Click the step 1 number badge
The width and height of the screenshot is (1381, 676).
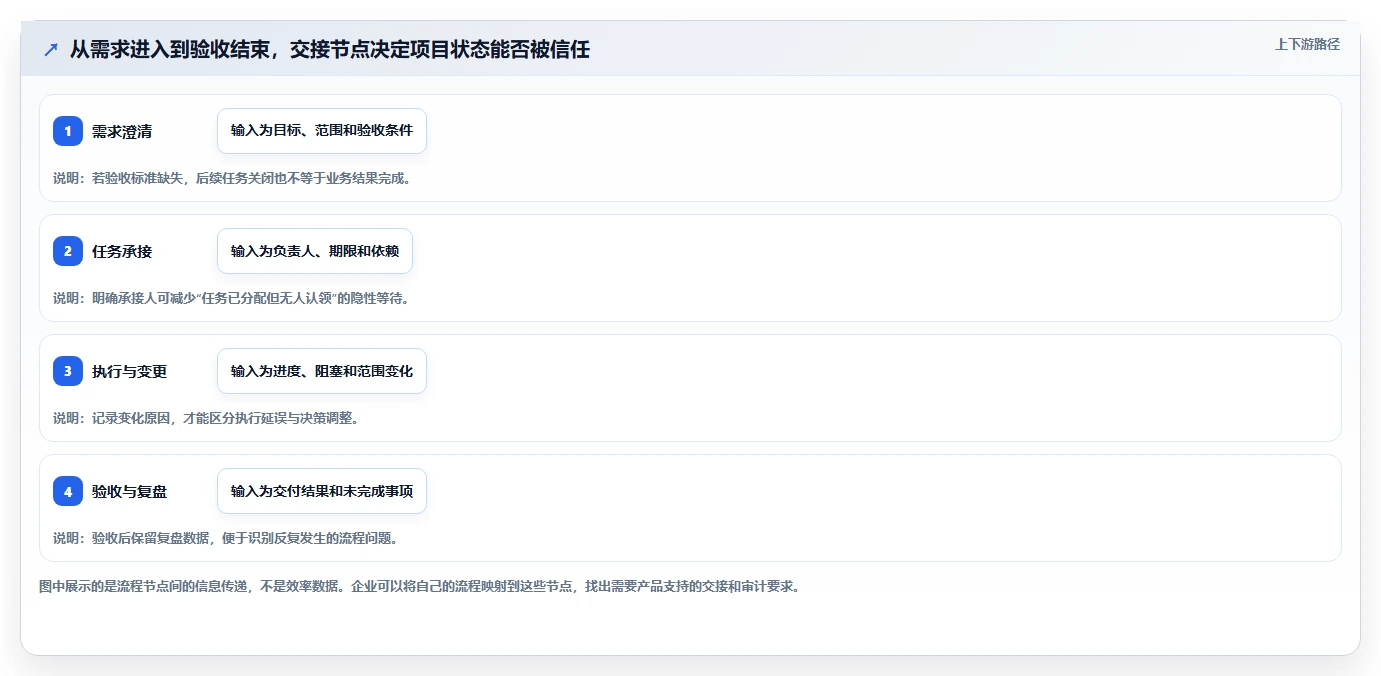(68, 131)
